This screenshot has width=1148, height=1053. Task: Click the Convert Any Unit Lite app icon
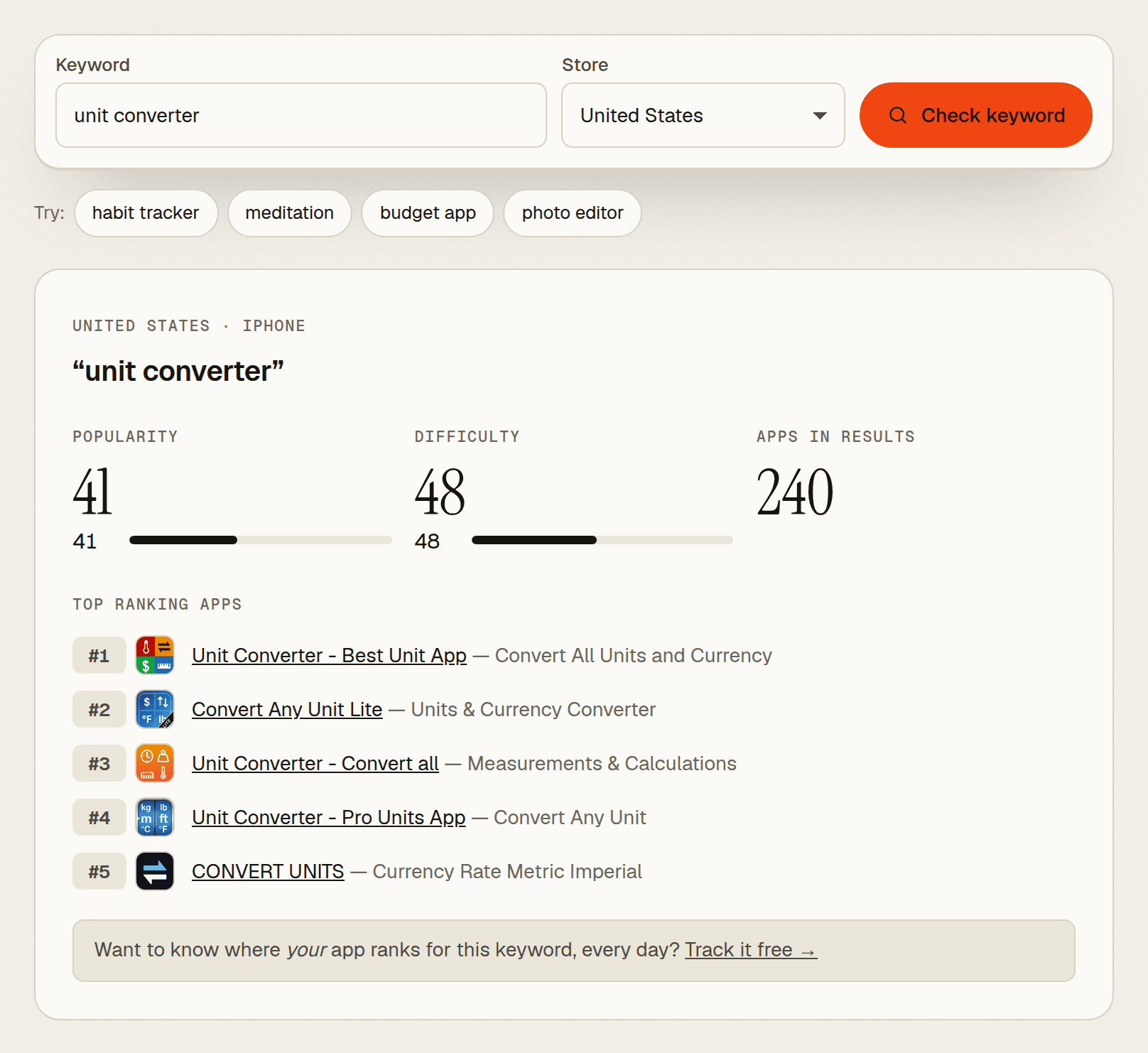(x=155, y=709)
